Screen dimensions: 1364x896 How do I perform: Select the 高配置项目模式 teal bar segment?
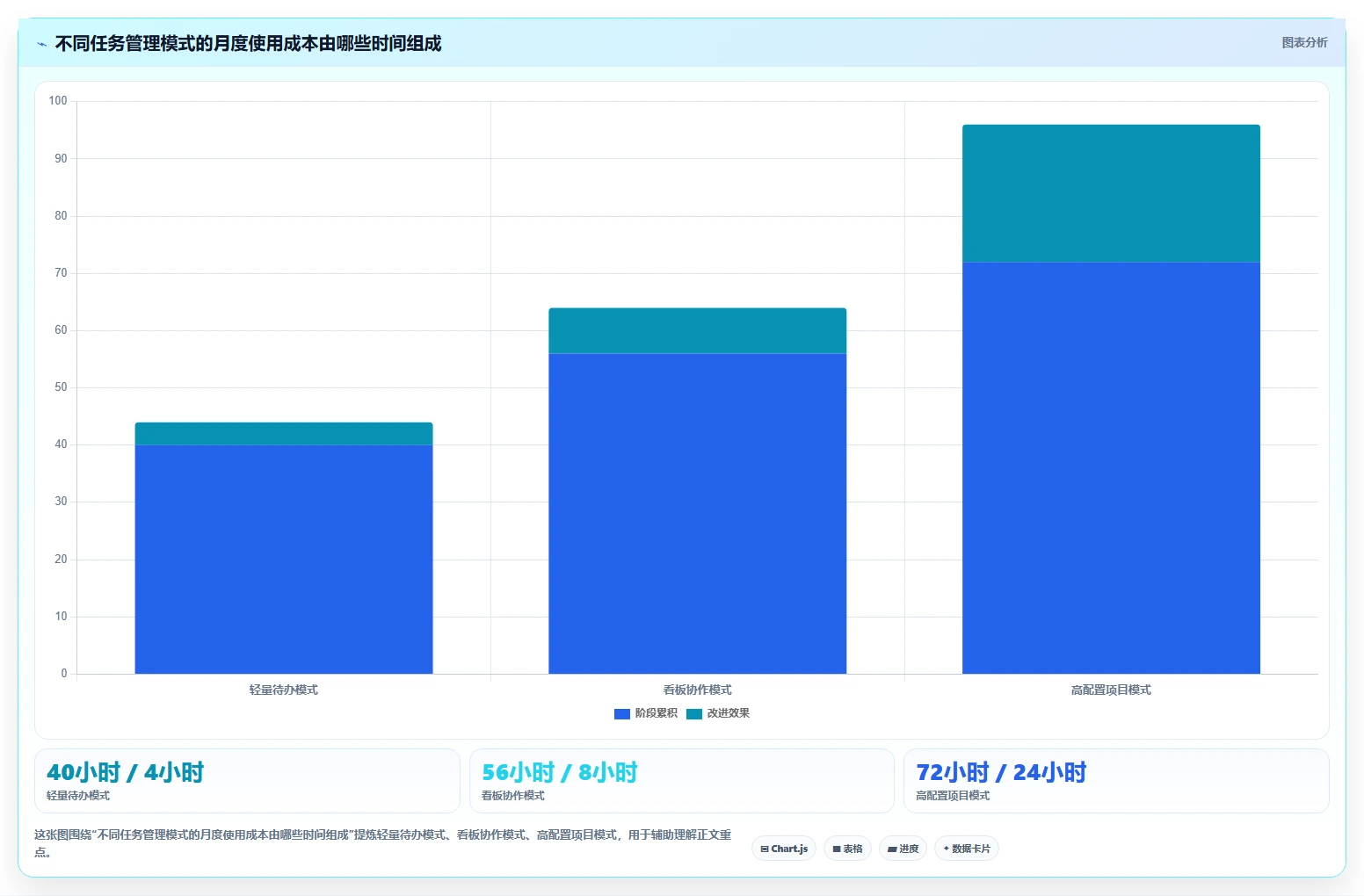[x=1111, y=193]
